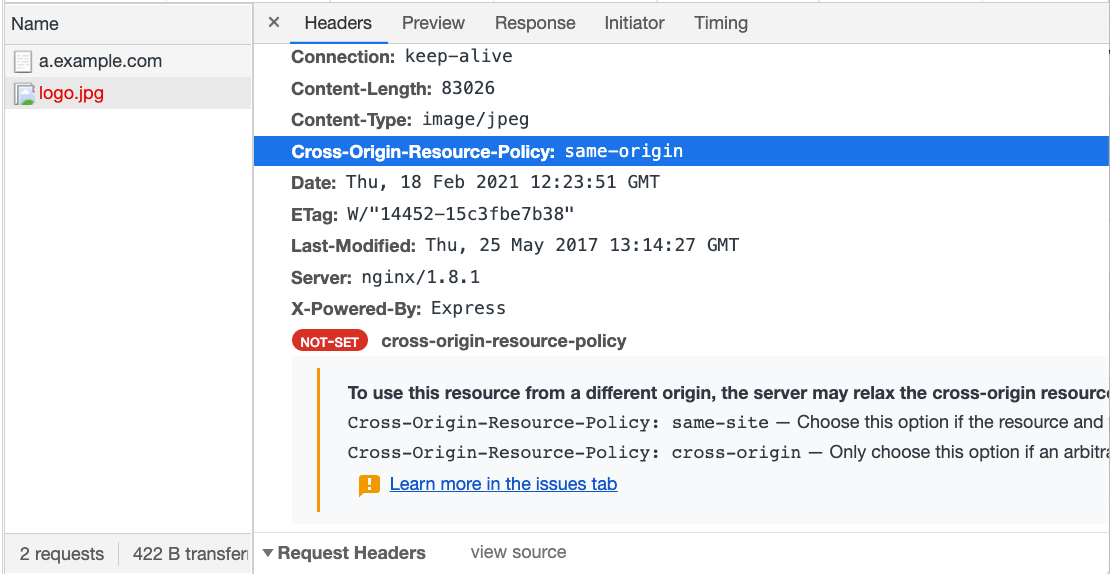The height and width of the screenshot is (574, 1110).
Task: Open the Timing tab
Action: tap(721, 23)
